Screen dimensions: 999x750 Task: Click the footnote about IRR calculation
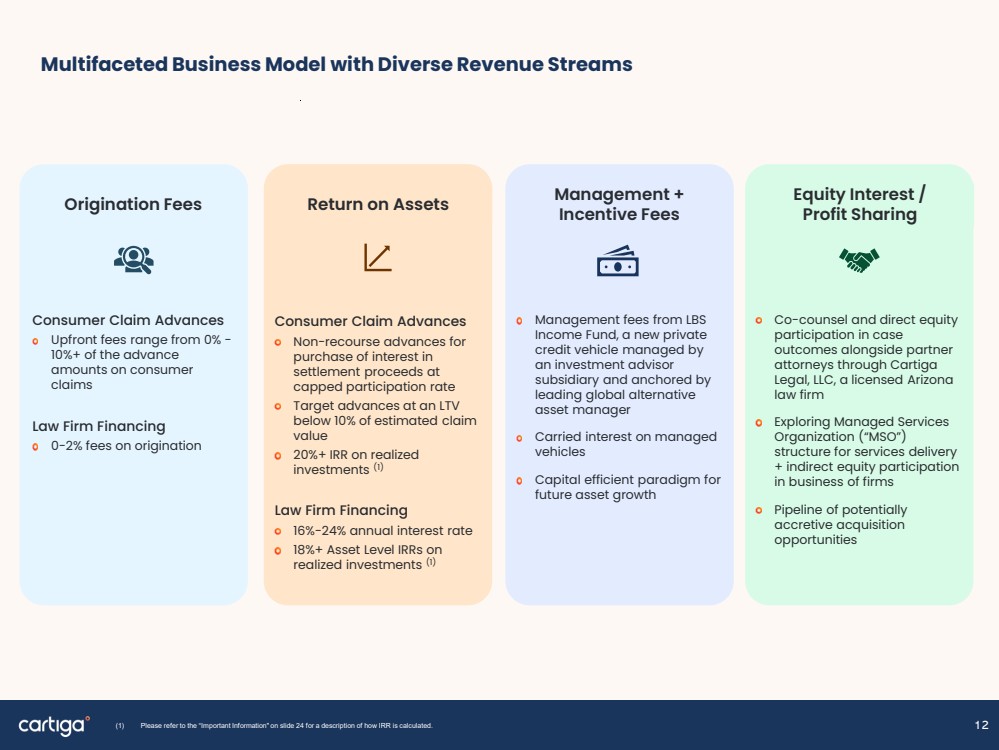tap(286, 725)
